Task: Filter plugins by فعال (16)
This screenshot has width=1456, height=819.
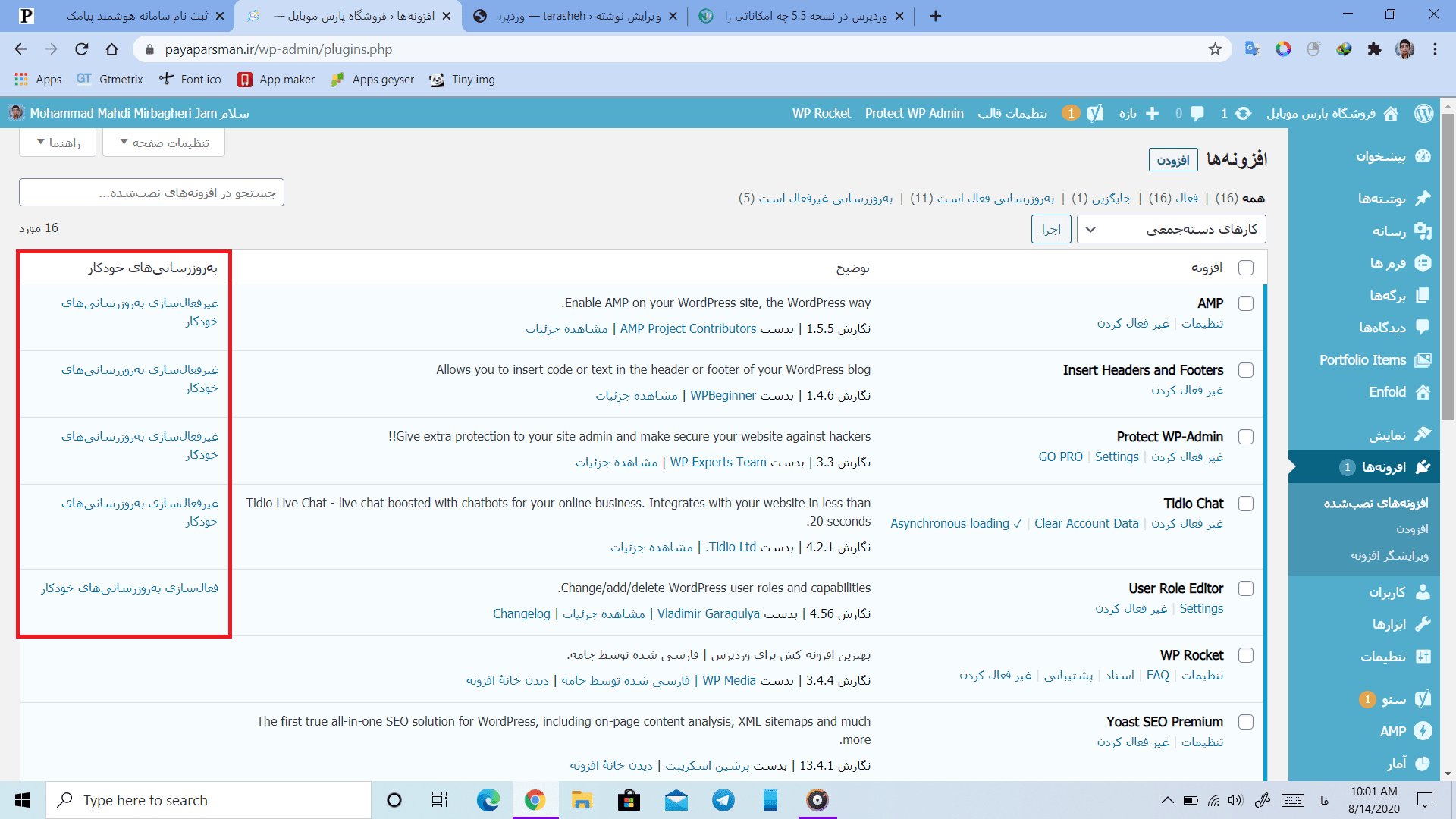Action: [1173, 198]
